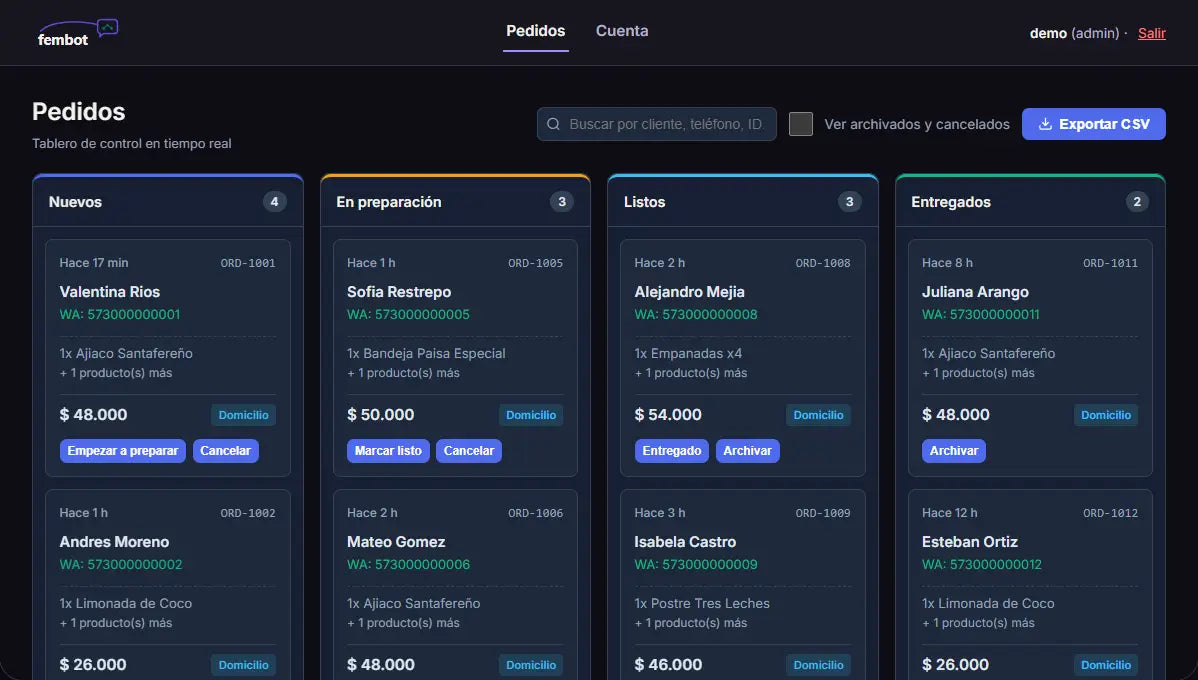Viewport: 1198px width, 680px height.
Task: Click the Entregados column title
Action: click(950, 202)
